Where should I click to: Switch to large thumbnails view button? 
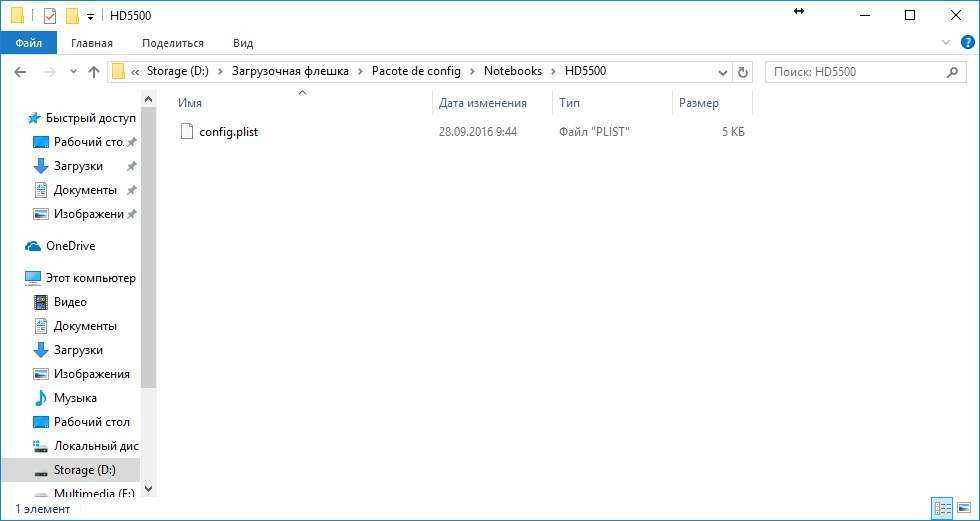pyautogui.click(x=964, y=508)
